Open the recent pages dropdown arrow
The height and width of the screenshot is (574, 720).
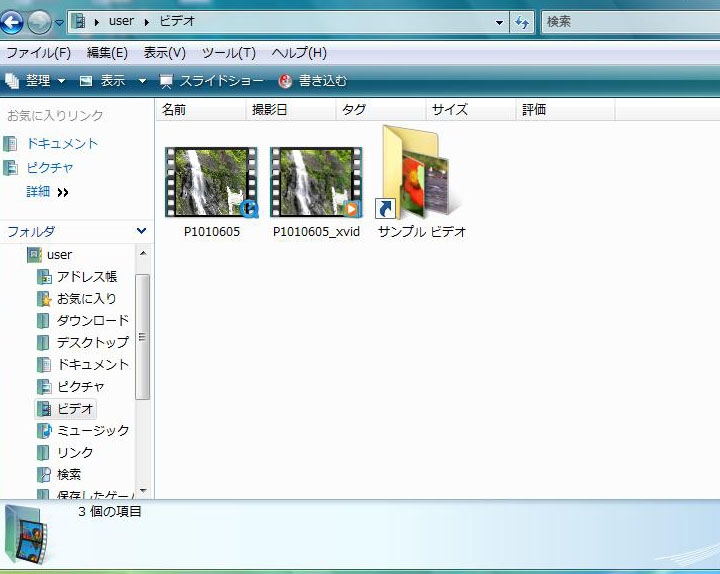tap(59, 22)
